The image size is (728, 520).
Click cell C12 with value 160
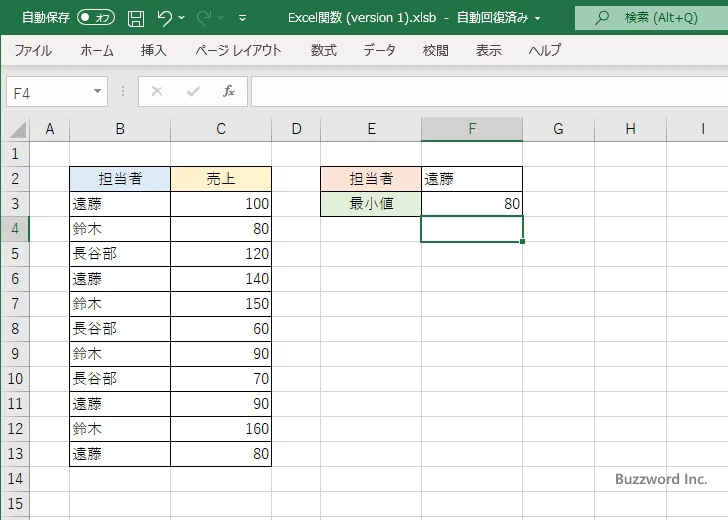(221, 429)
